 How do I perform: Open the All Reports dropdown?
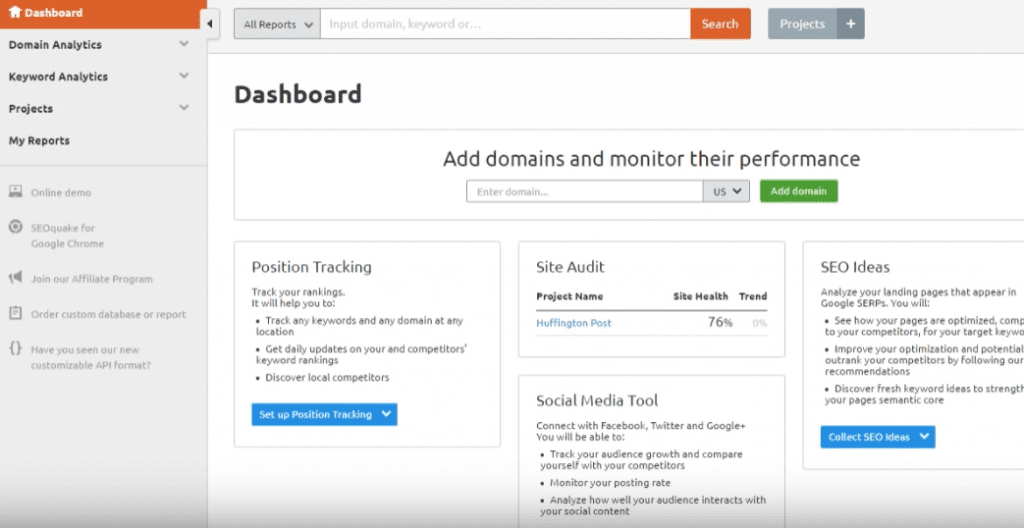tap(278, 24)
